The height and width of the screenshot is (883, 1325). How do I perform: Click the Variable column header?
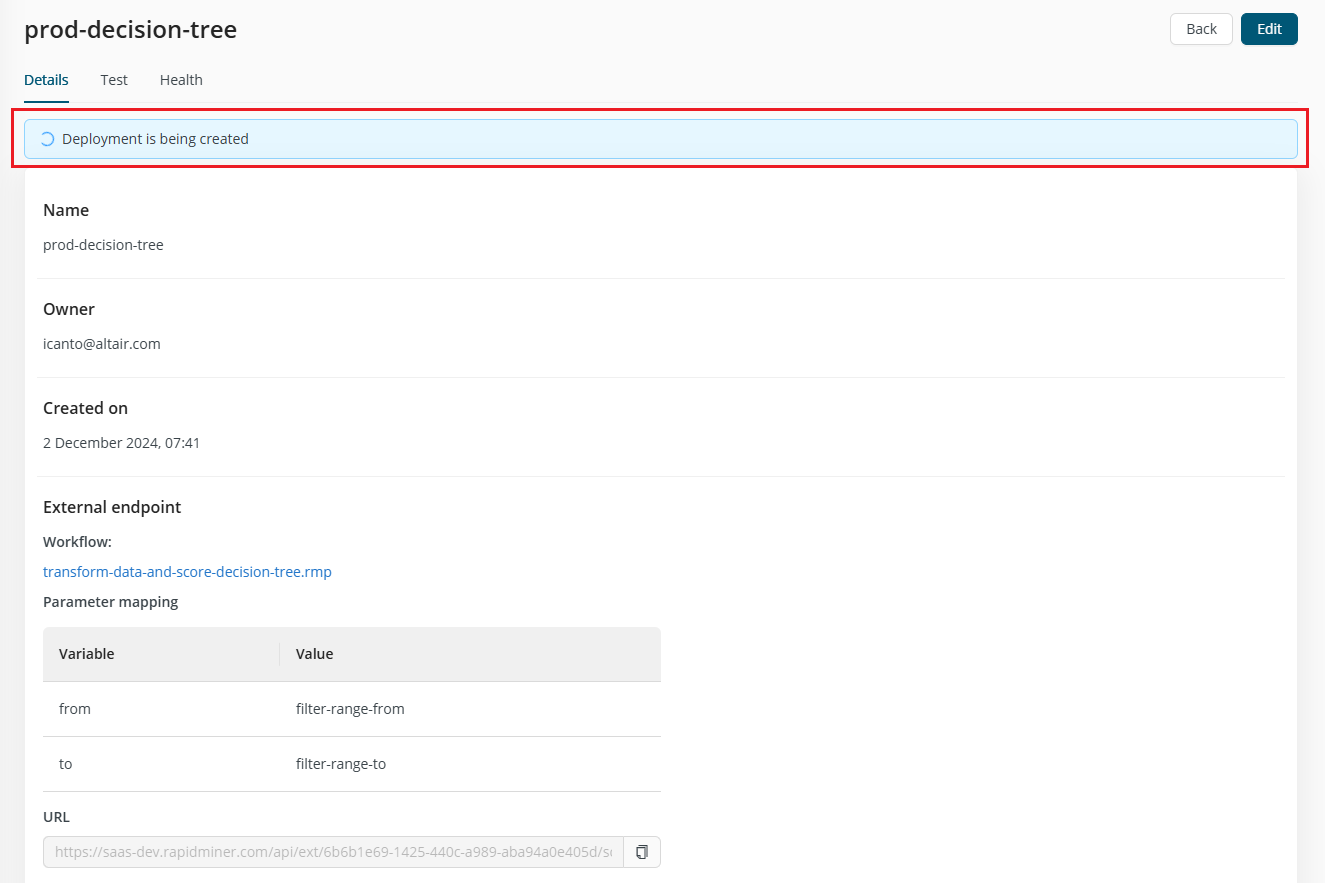(161, 654)
